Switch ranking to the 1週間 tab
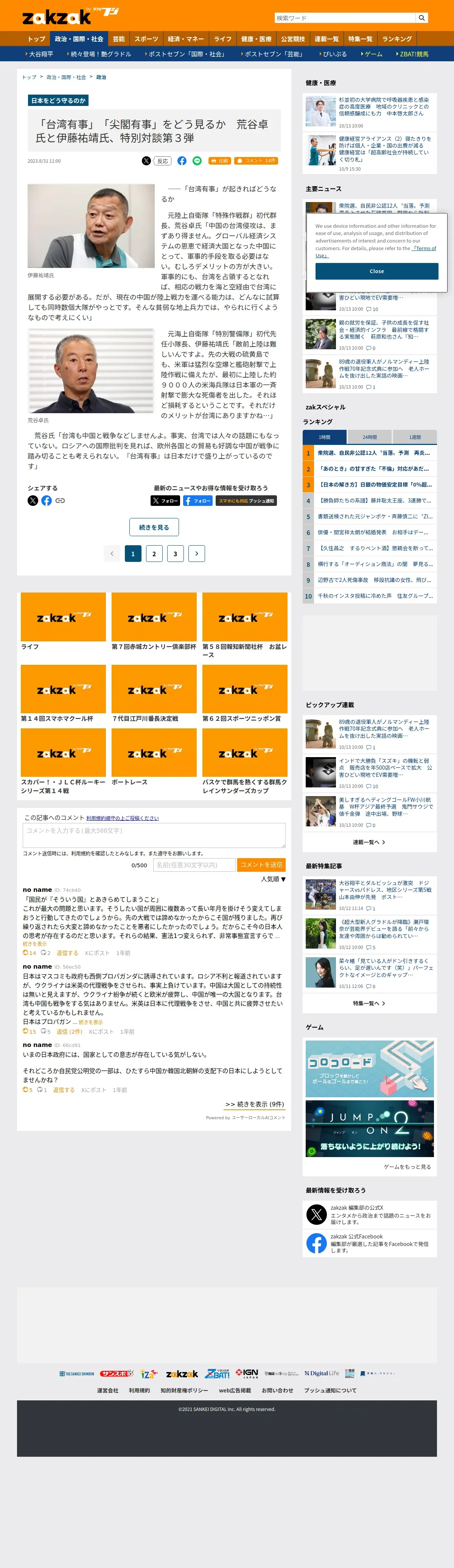This screenshot has height=1568, width=454. (x=414, y=437)
